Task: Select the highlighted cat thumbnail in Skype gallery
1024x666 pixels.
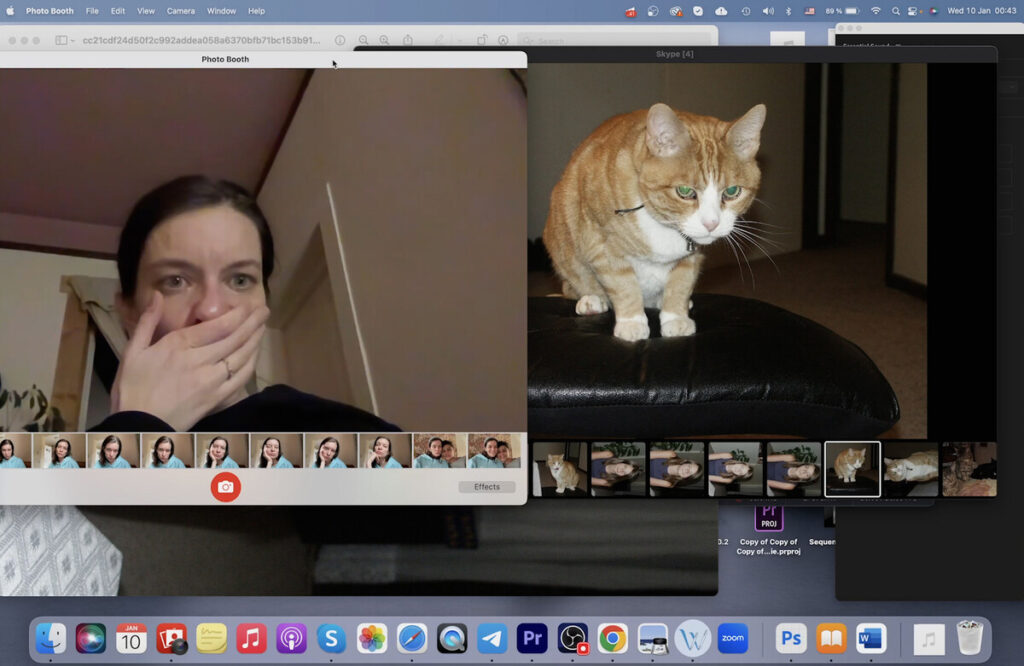Action: (x=852, y=469)
